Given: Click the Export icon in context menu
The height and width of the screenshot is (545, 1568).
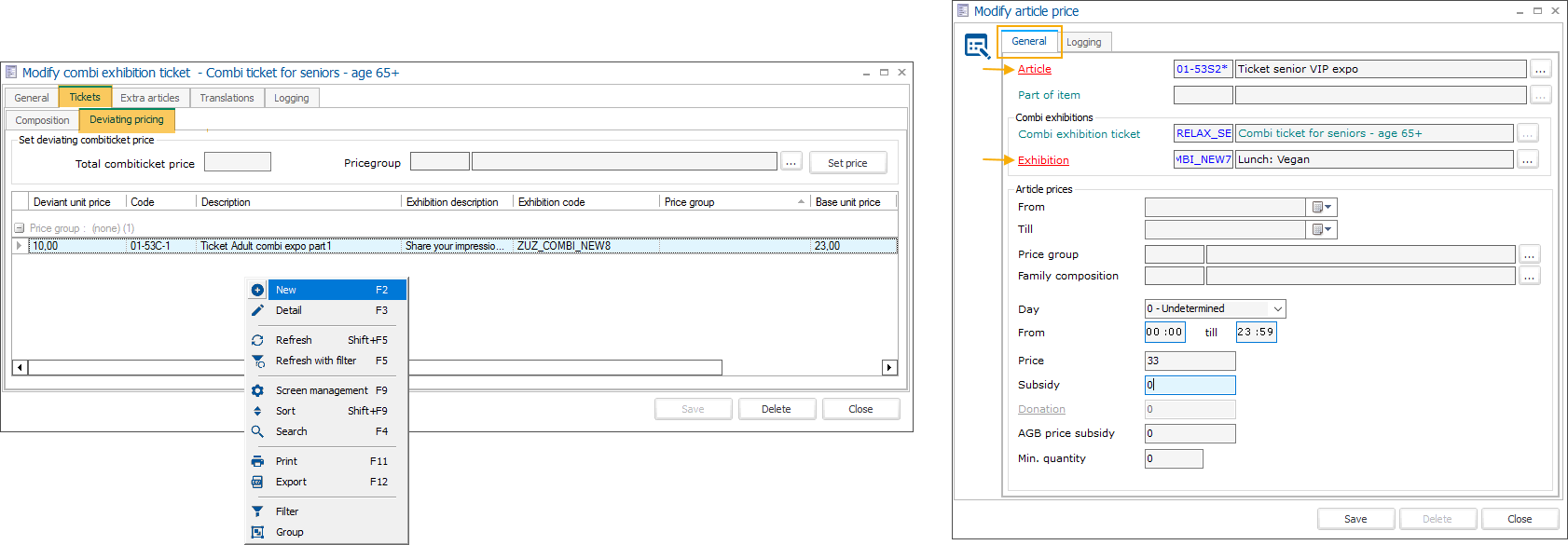Looking at the screenshot, I should [257, 482].
